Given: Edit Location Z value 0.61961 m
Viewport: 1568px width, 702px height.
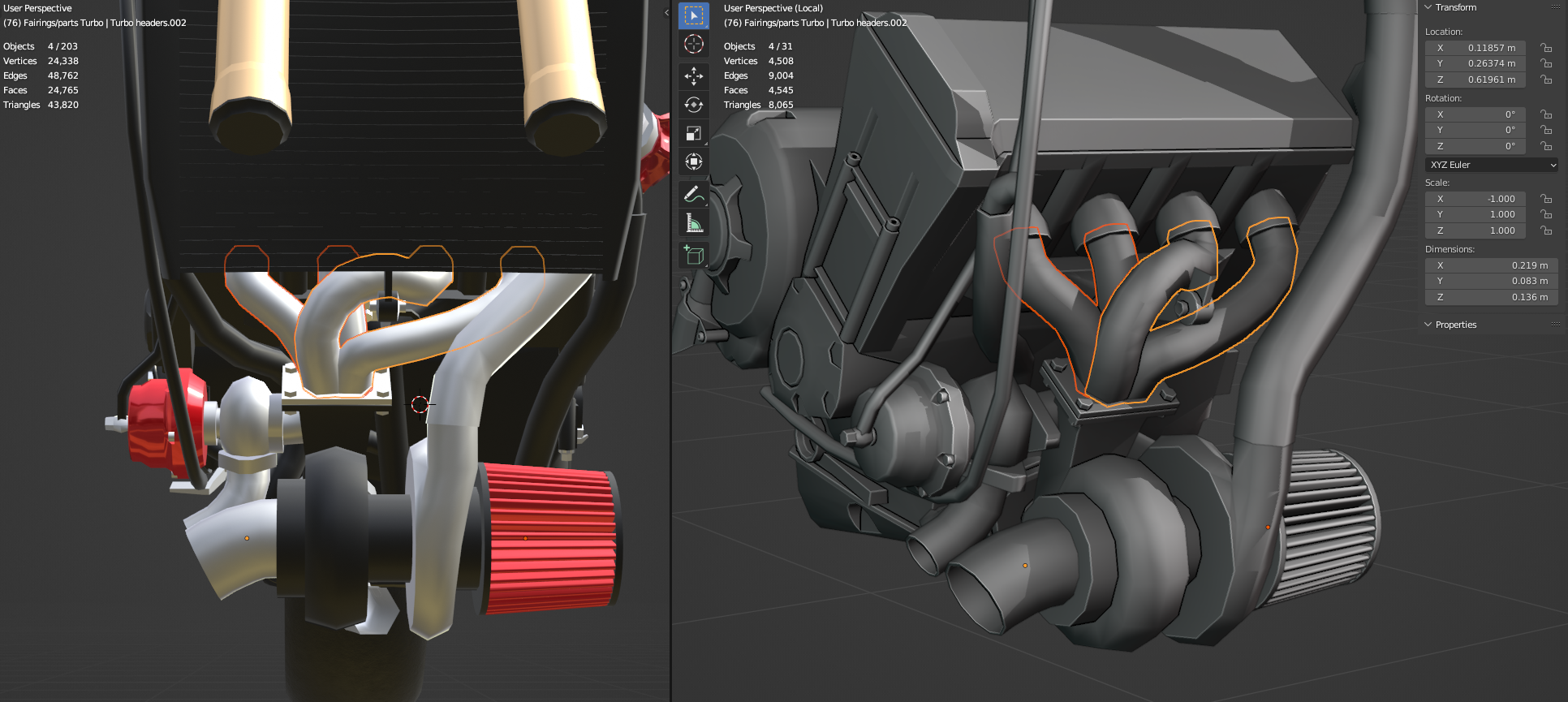Looking at the screenshot, I should point(1475,80).
